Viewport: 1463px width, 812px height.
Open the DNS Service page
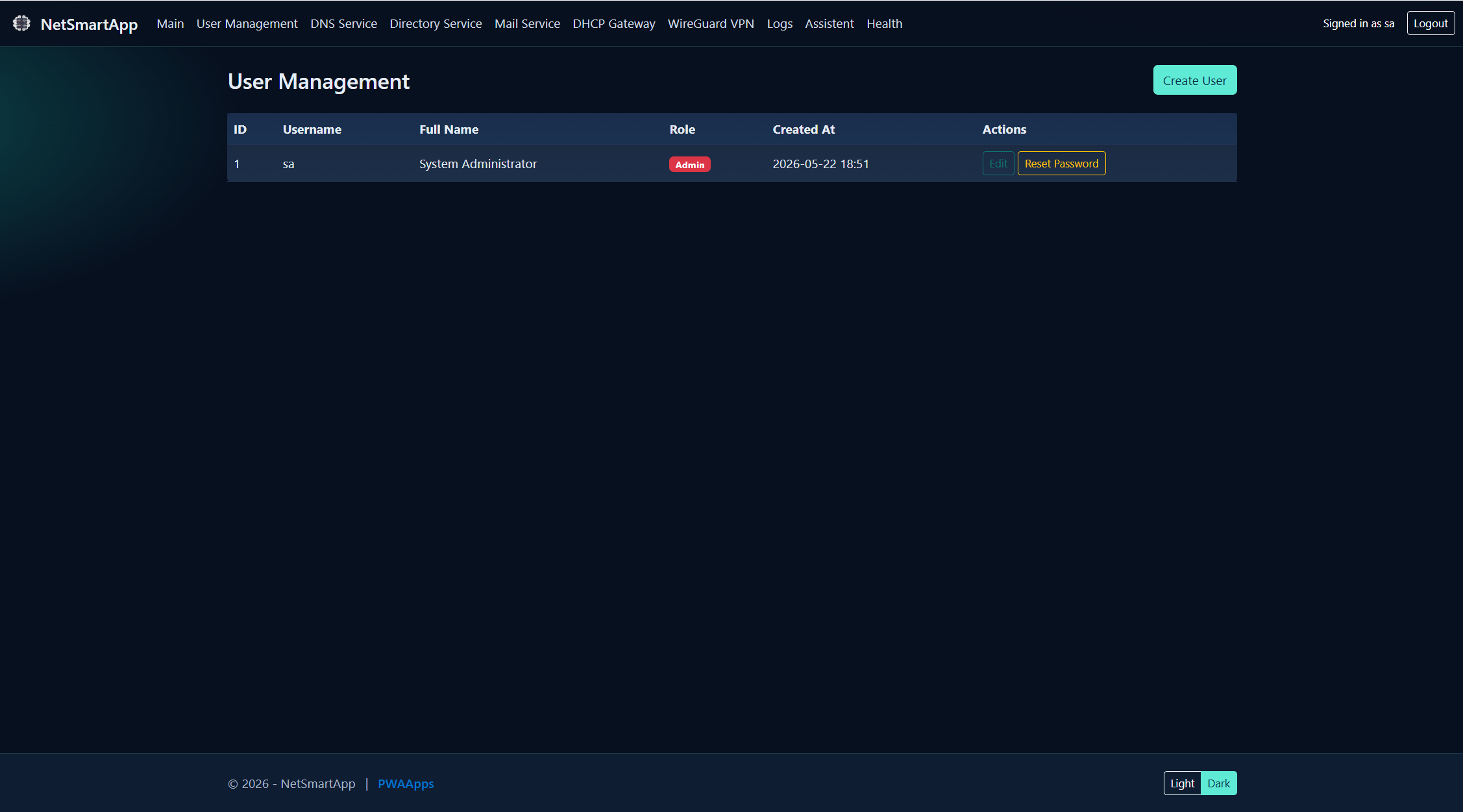[x=343, y=23]
